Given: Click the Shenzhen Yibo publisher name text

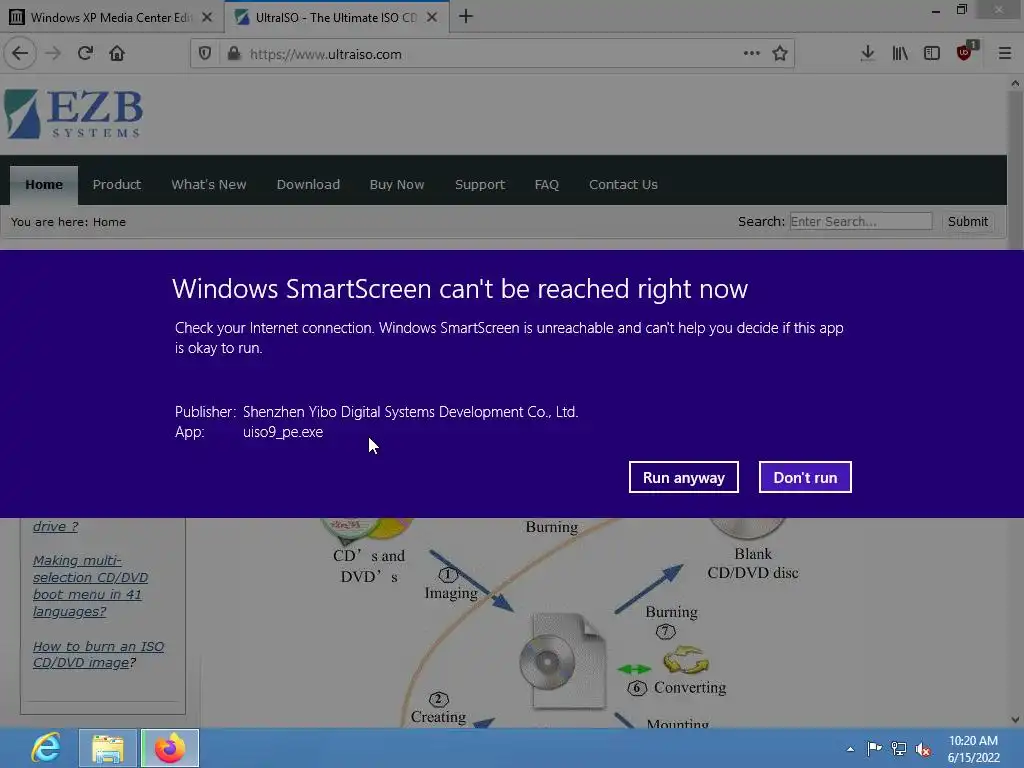Looking at the screenshot, I should pyautogui.click(x=410, y=411).
